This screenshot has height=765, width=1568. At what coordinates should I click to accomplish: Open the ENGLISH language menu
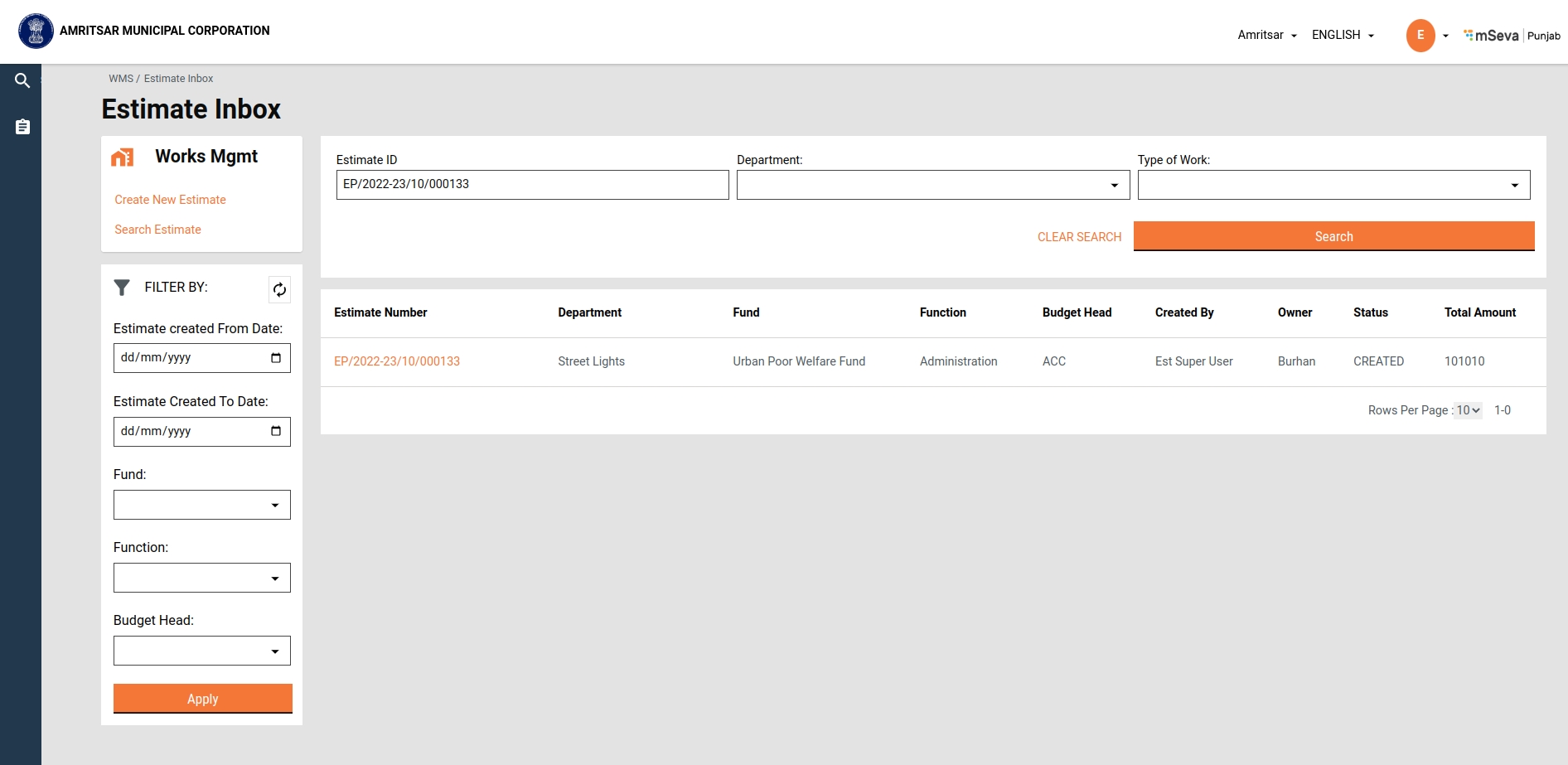click(x=1343, y=35)
